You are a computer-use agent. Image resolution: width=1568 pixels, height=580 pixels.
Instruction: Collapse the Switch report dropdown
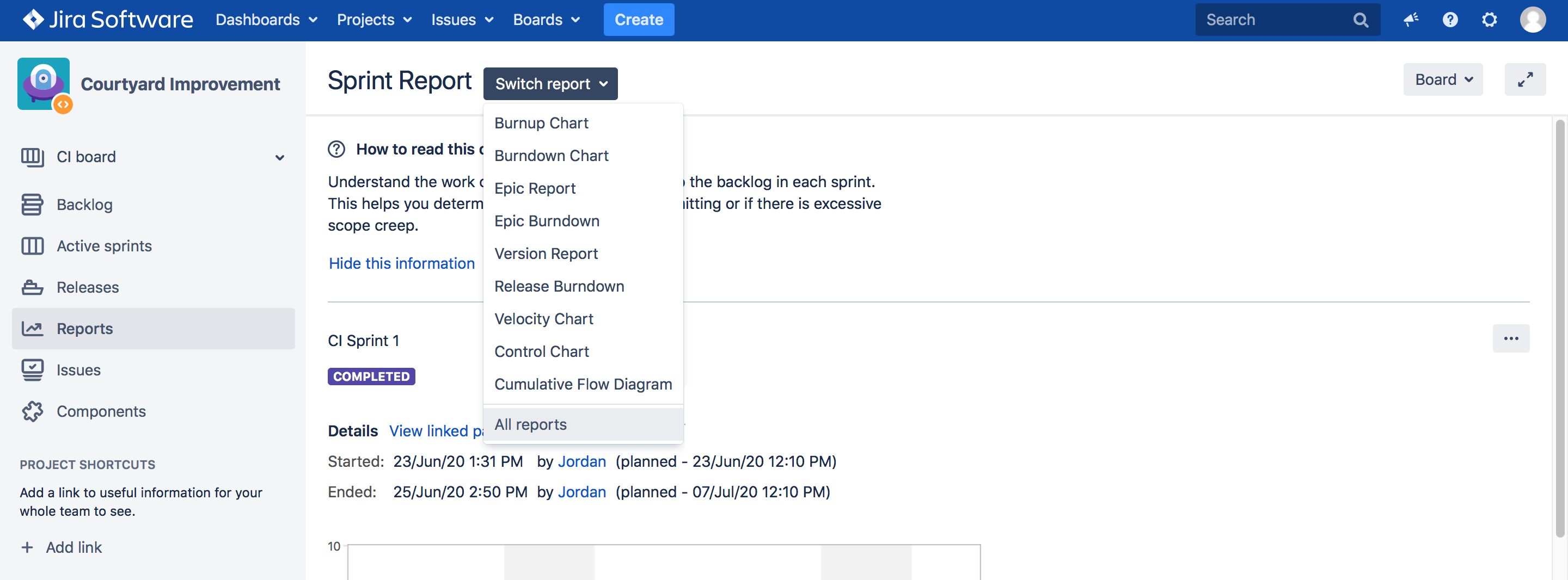[x=550, y=84]
